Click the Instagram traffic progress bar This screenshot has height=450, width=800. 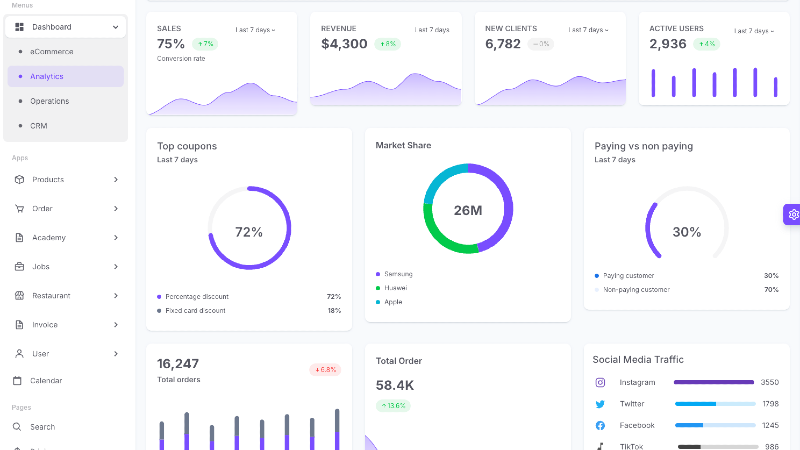coord(714,382)
